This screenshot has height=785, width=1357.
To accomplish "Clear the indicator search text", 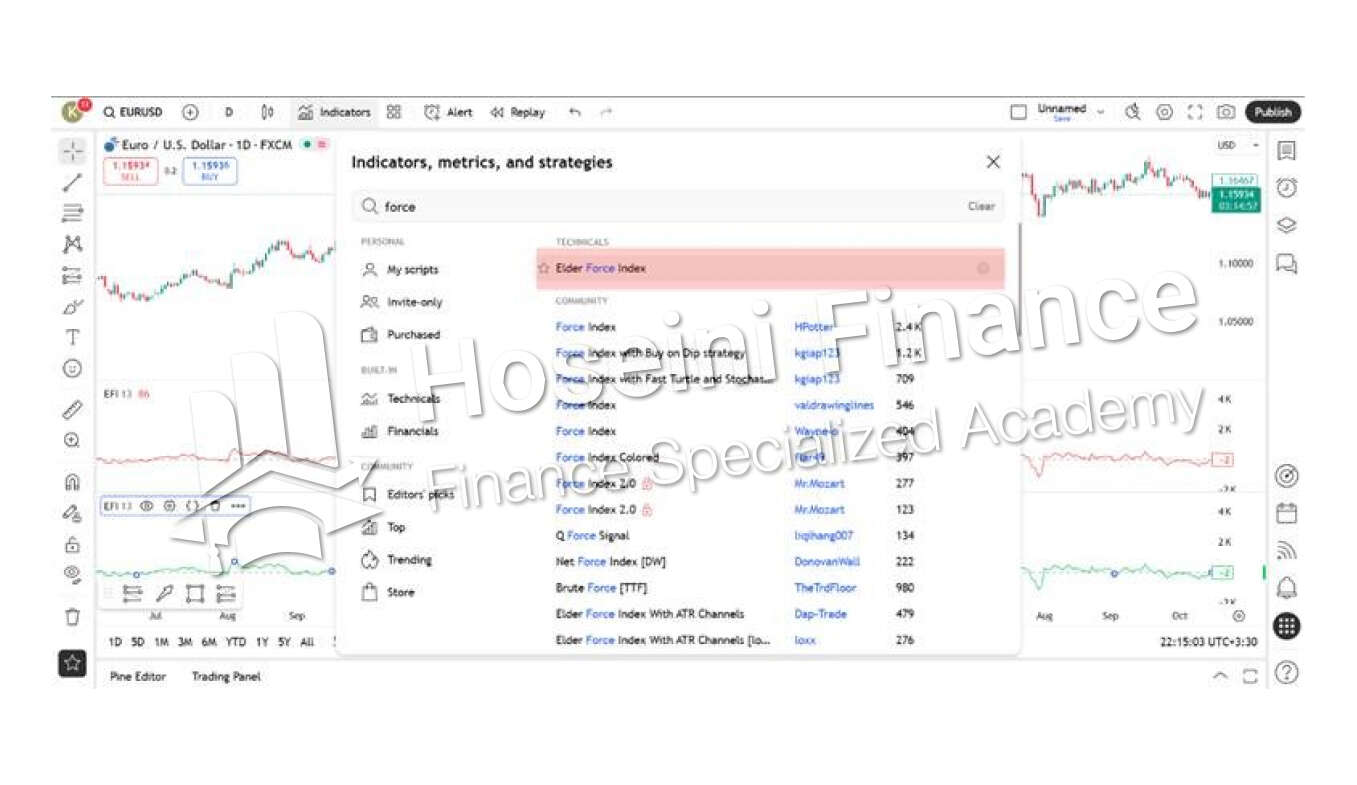I will click(980, 206).
